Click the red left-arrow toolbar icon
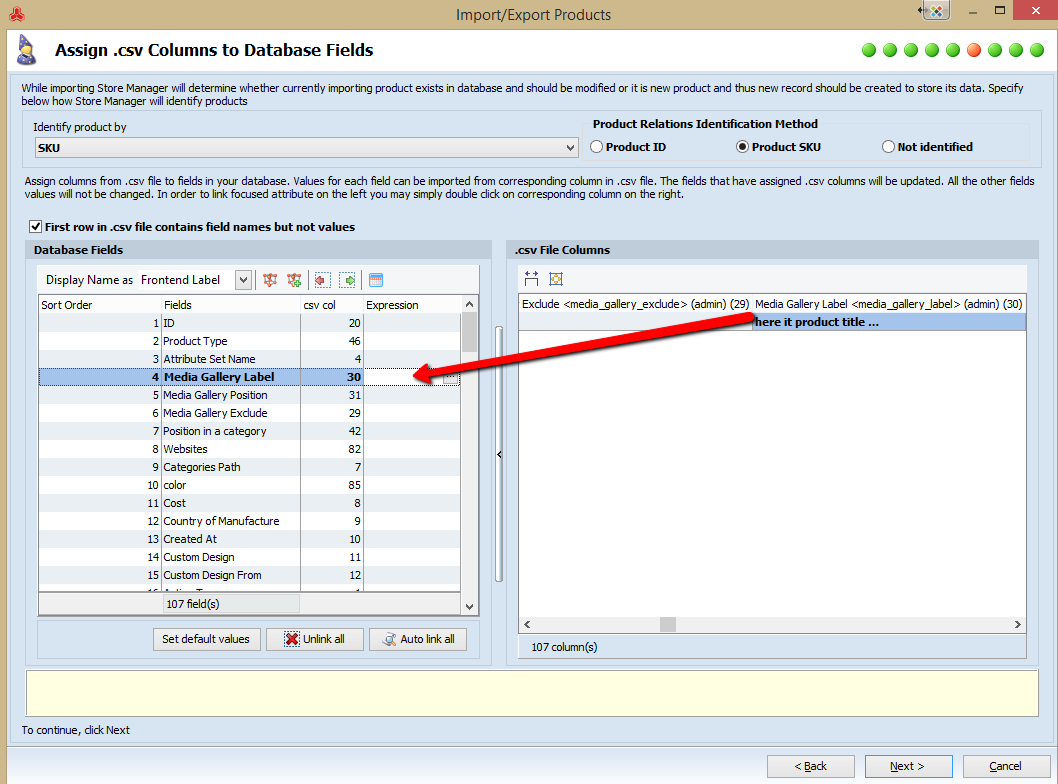The height and width of the screenshot is (784, 1058). point(322,280)
